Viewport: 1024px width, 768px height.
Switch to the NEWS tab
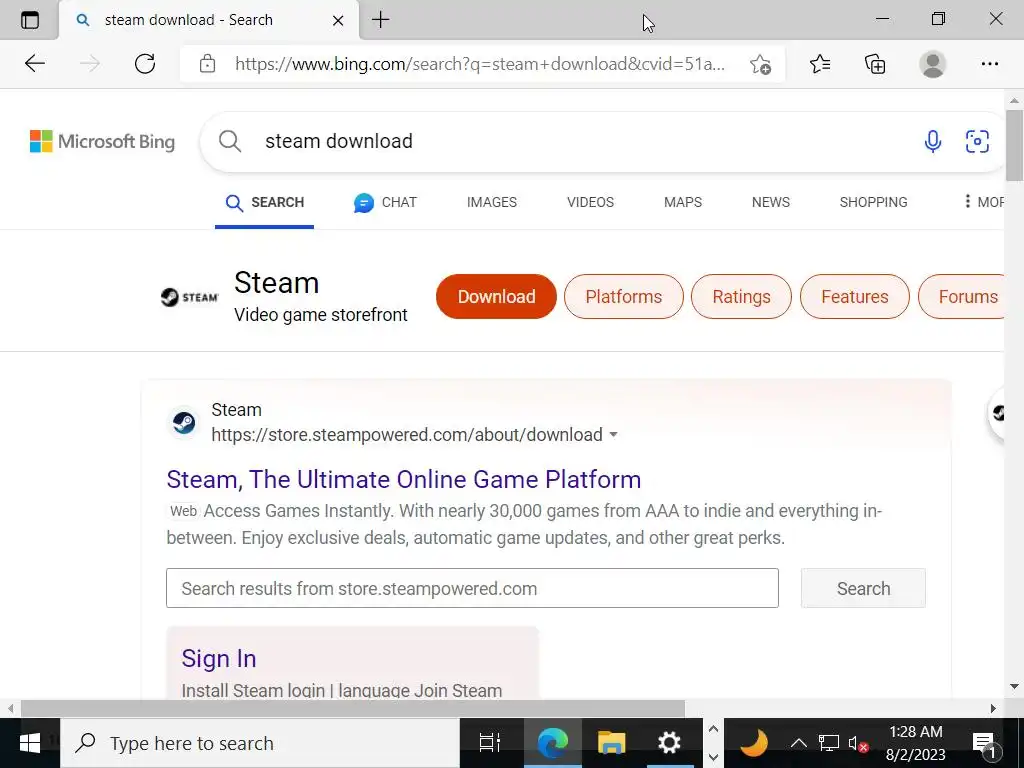[x=771, y=202]
